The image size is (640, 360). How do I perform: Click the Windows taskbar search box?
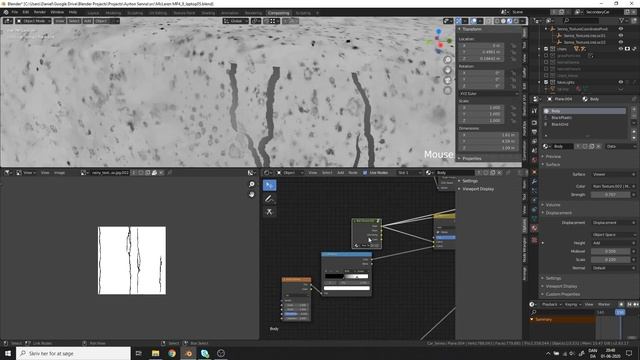73,353
